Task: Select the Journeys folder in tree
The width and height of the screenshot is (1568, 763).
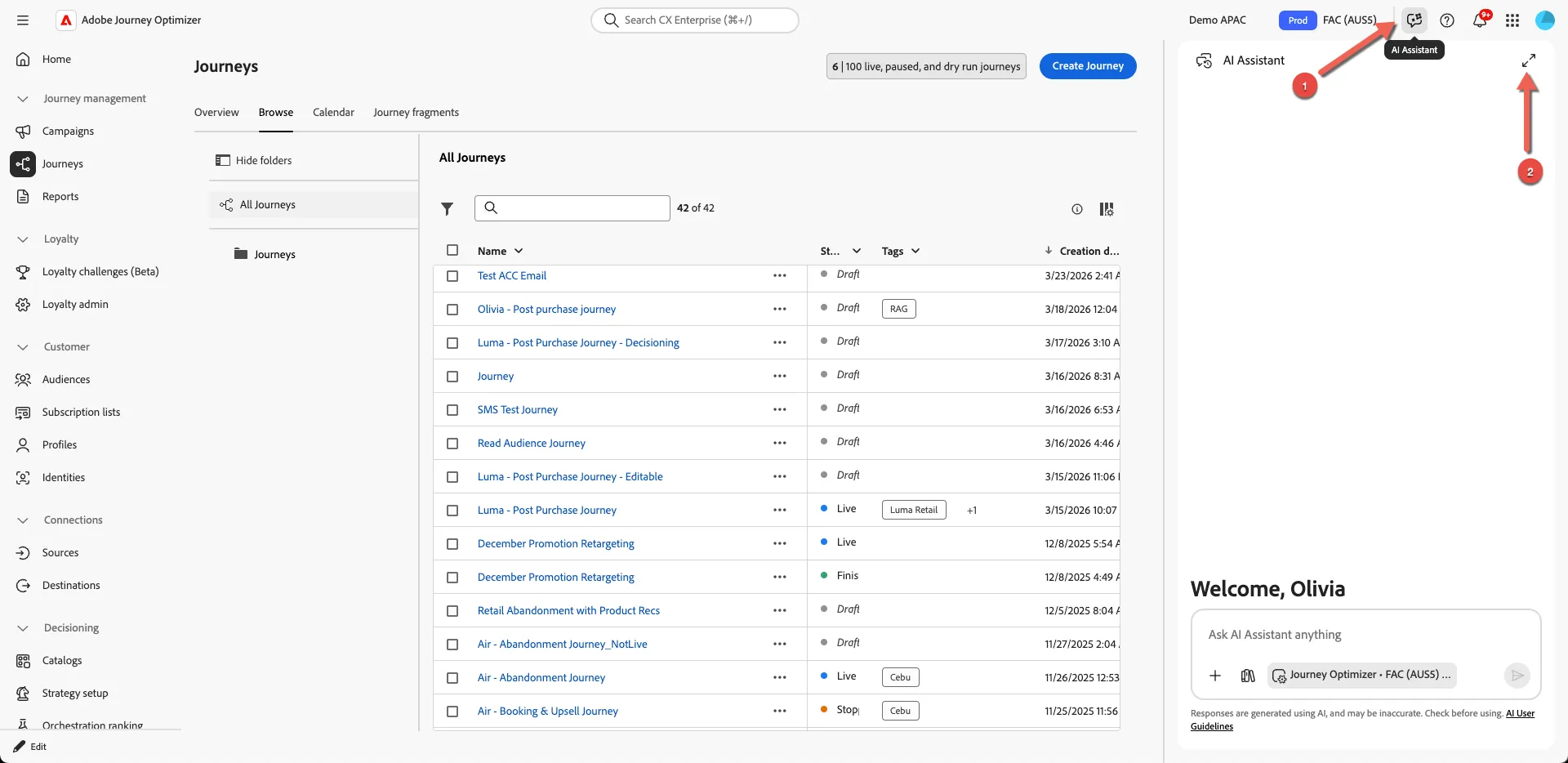Action: (274, 255)
